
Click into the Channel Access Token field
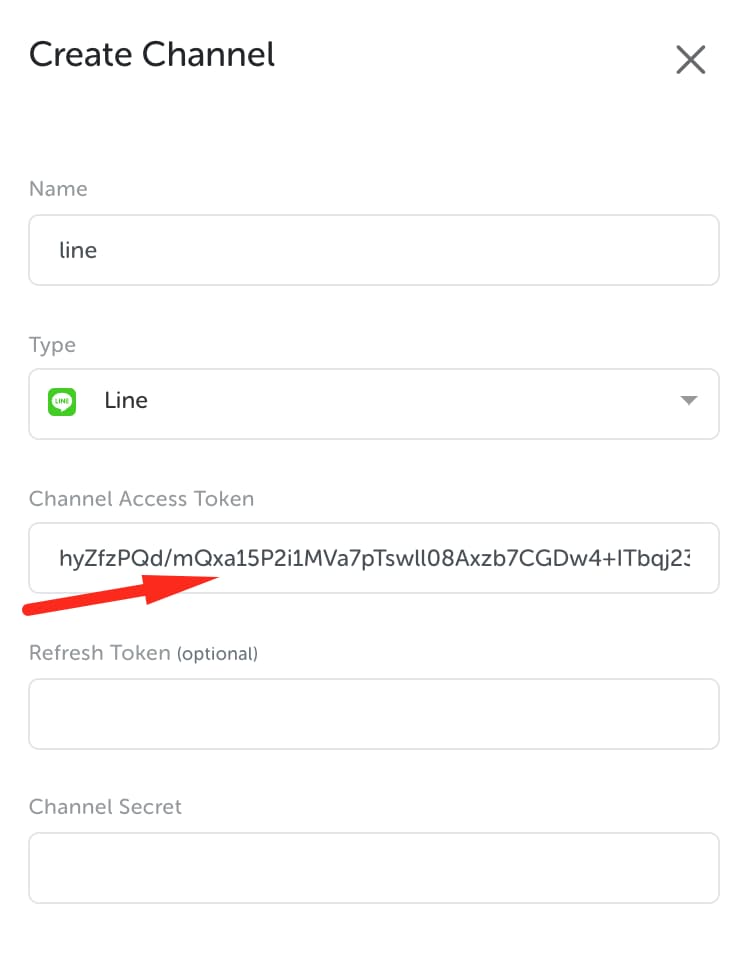point(373,557)
